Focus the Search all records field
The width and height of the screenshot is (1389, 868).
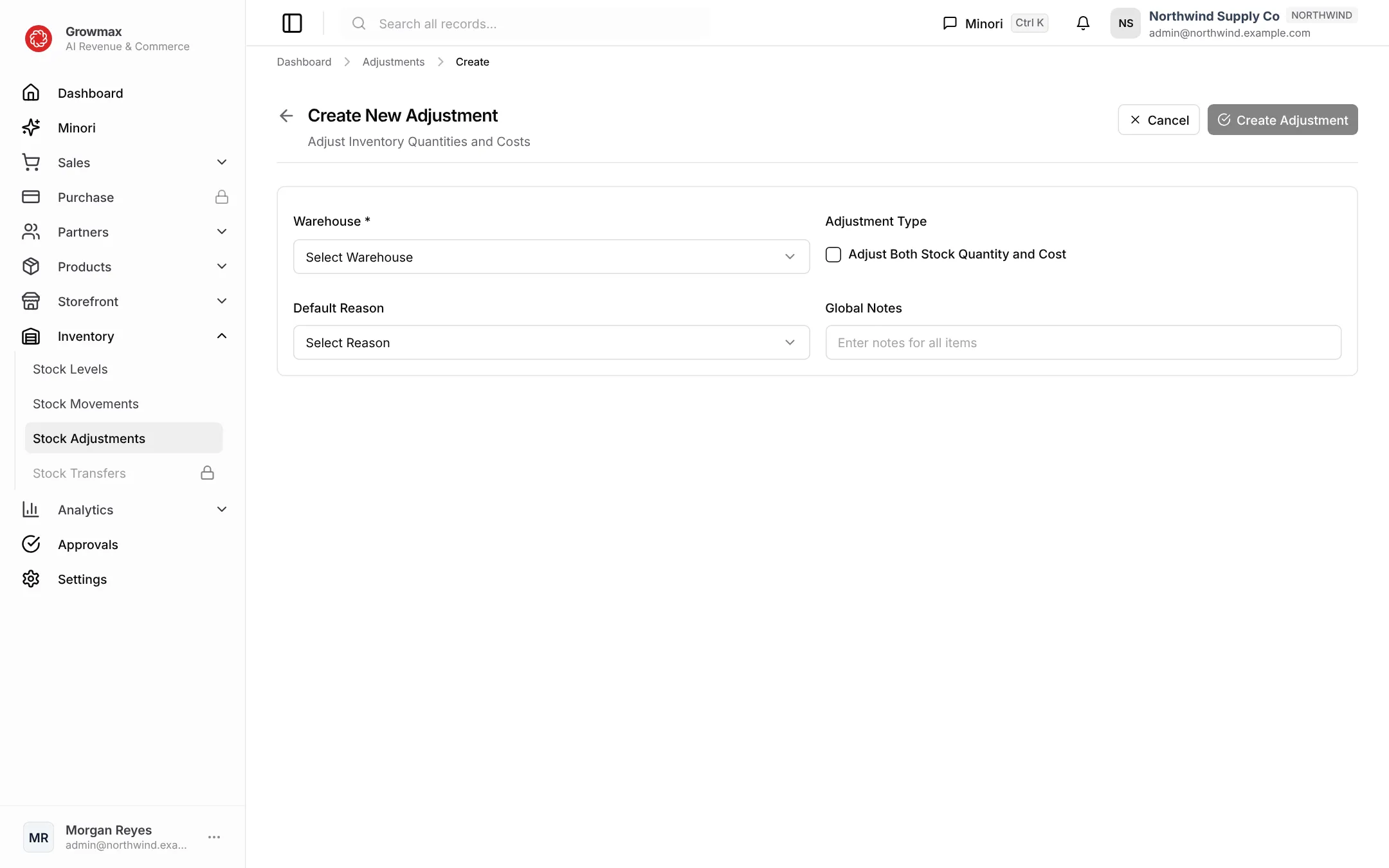[526, 23]
